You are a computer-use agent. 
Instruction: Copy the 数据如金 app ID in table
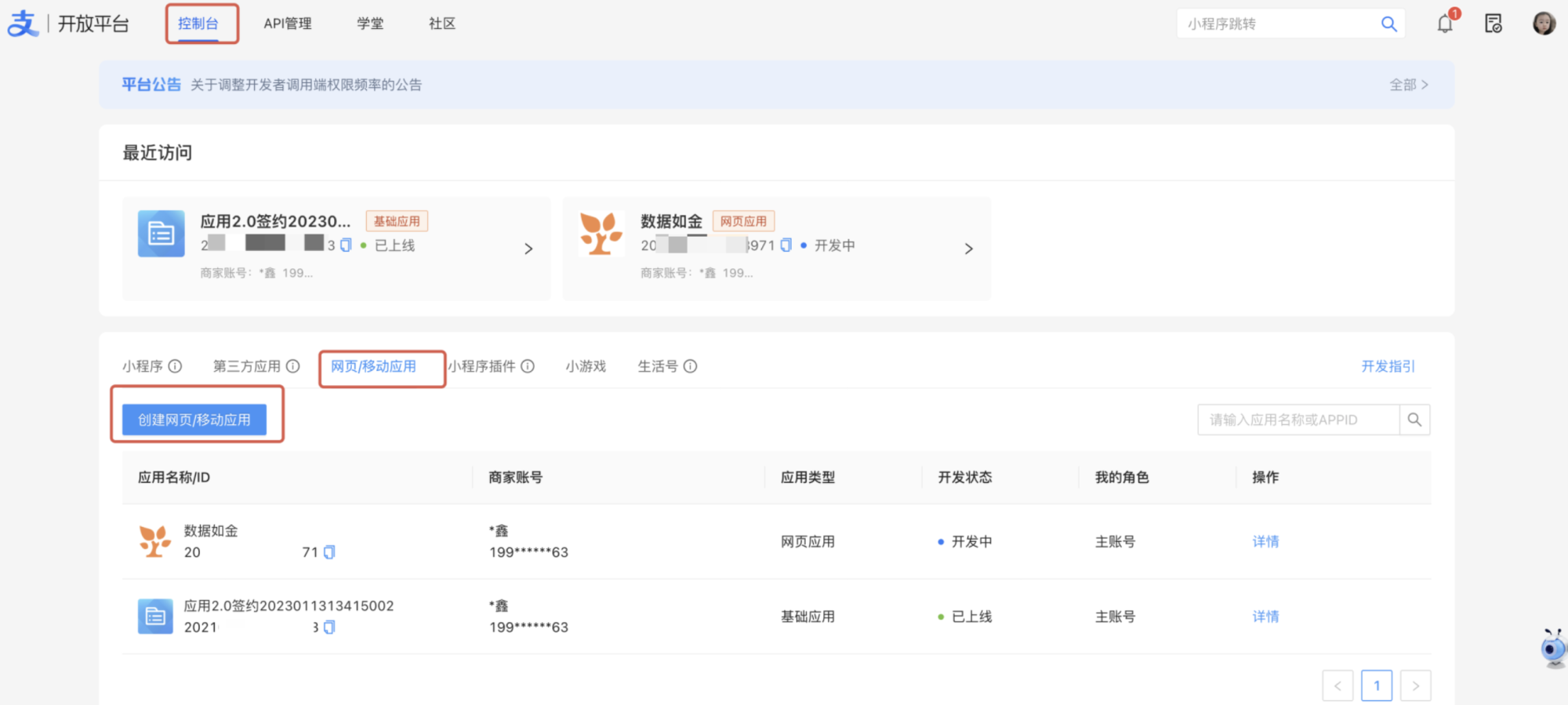329,552
